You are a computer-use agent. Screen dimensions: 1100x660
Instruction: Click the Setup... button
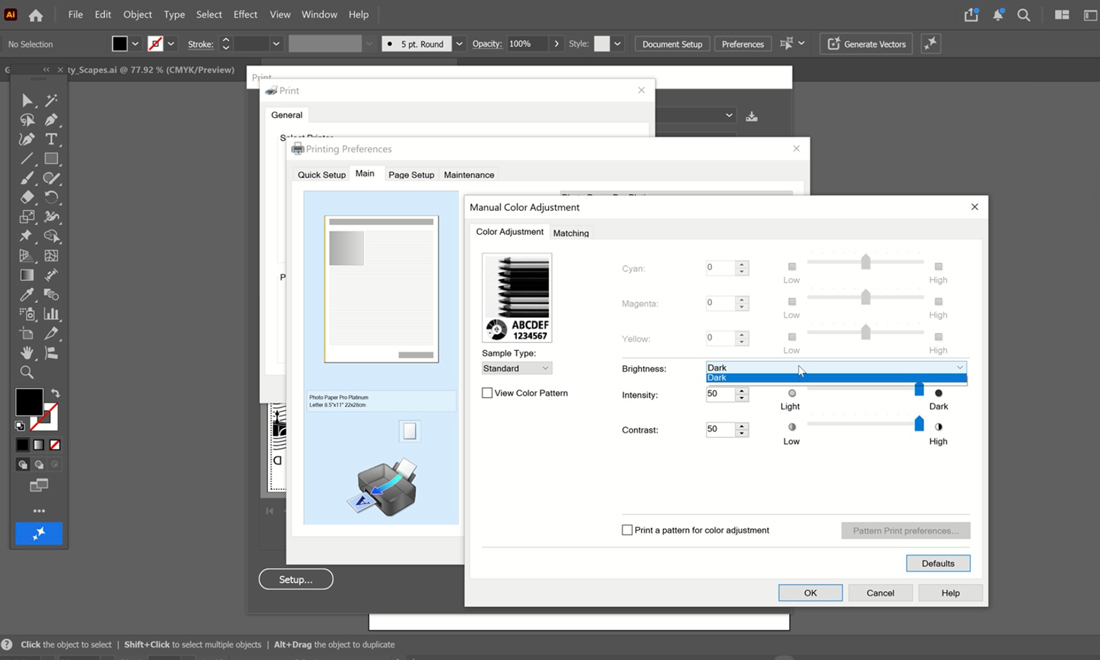[295, 579]
